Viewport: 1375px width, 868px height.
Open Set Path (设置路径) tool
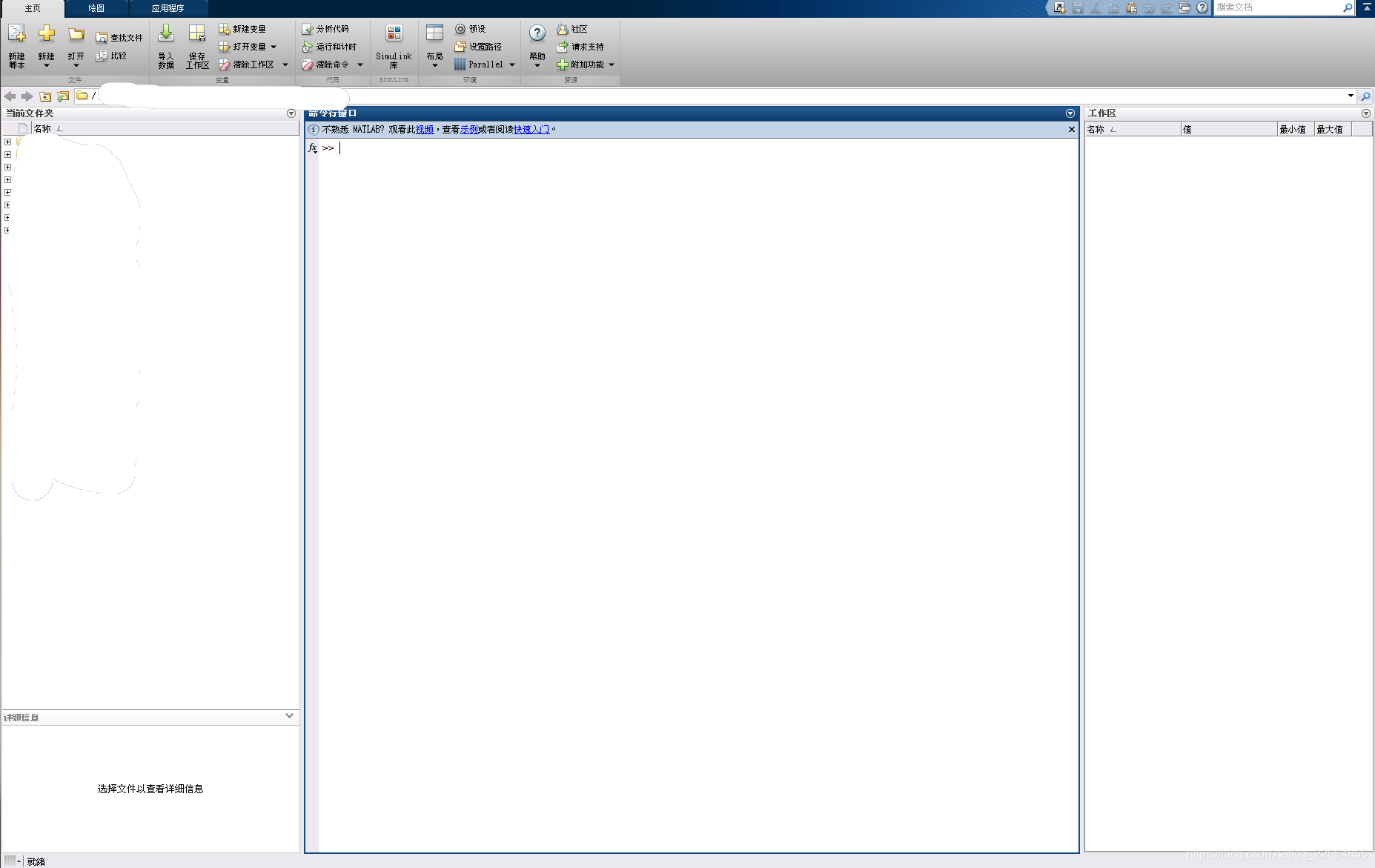click(460, 47)
